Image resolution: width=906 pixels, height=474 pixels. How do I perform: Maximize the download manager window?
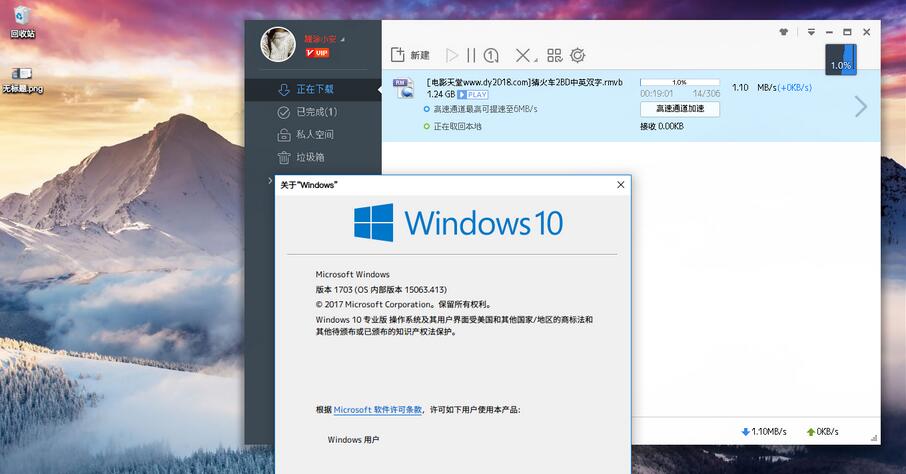pos(847,32)
